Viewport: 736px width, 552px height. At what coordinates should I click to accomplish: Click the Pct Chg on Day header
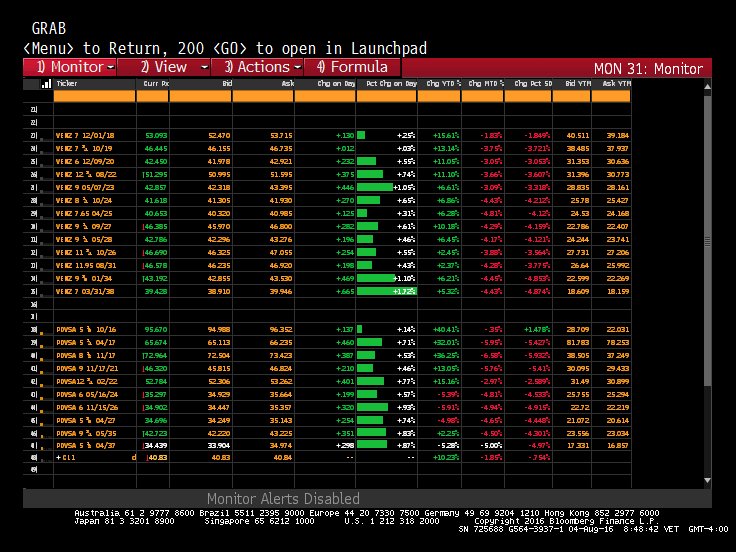[391, 84]
